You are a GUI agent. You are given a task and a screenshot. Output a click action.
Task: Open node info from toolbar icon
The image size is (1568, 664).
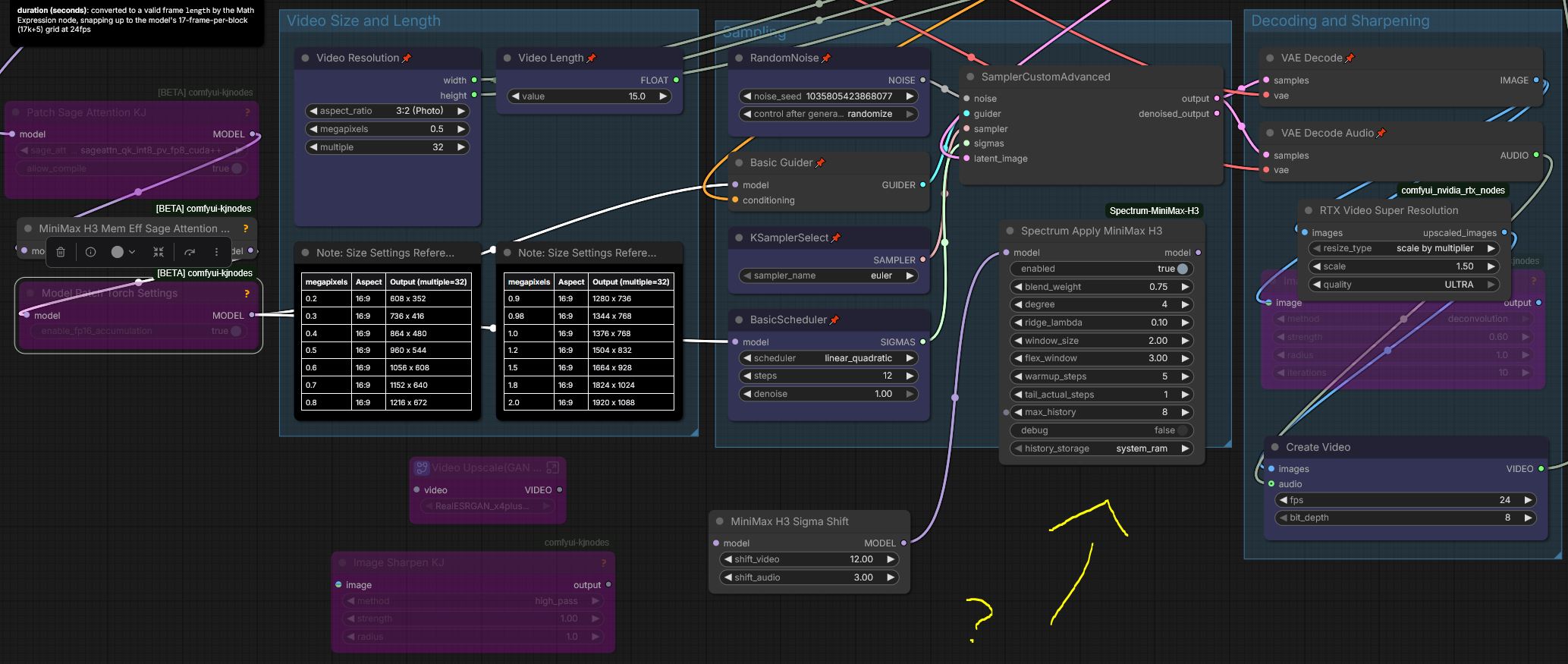[x=90, y=252]
